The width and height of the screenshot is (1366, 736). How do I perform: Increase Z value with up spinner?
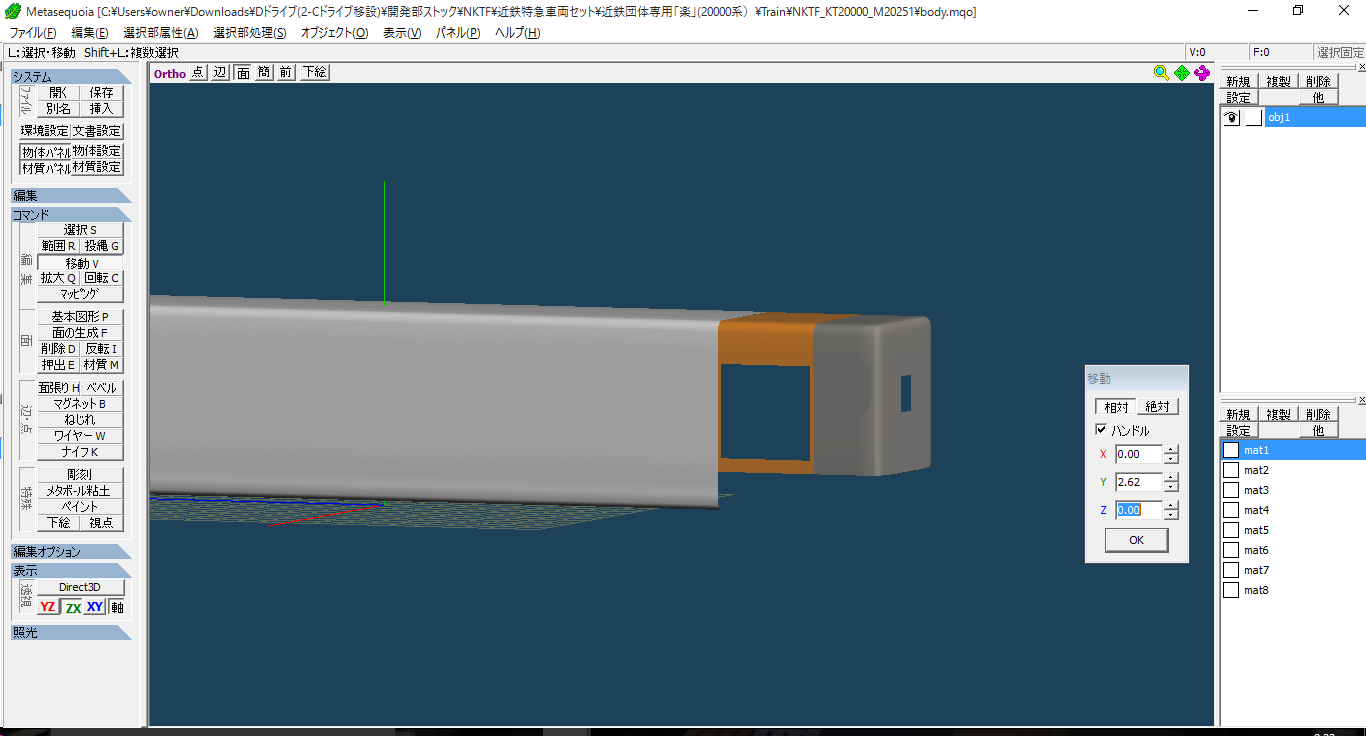tap(1171, 505)
